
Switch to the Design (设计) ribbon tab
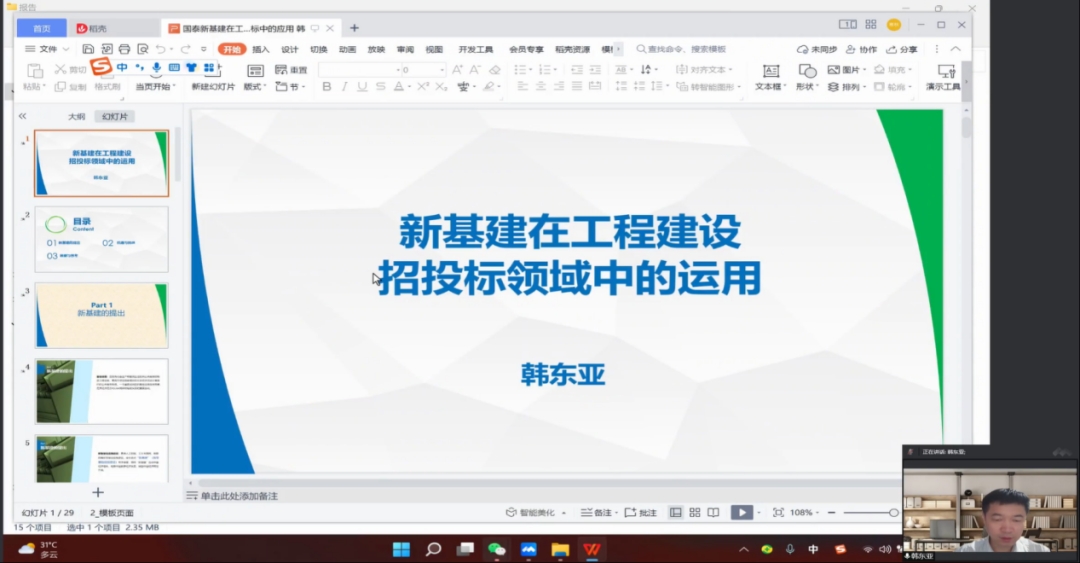tap(289, 49)
